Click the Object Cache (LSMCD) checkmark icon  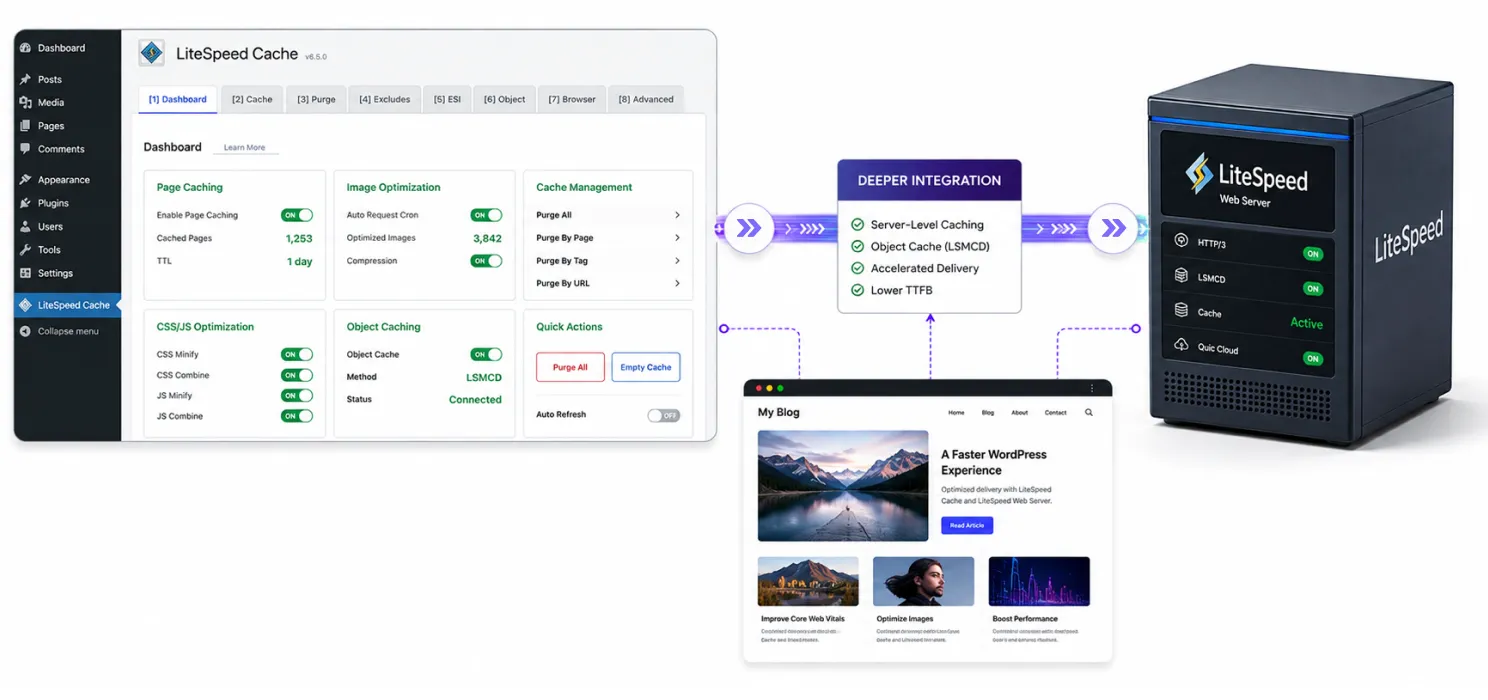[x=857, y=247]
